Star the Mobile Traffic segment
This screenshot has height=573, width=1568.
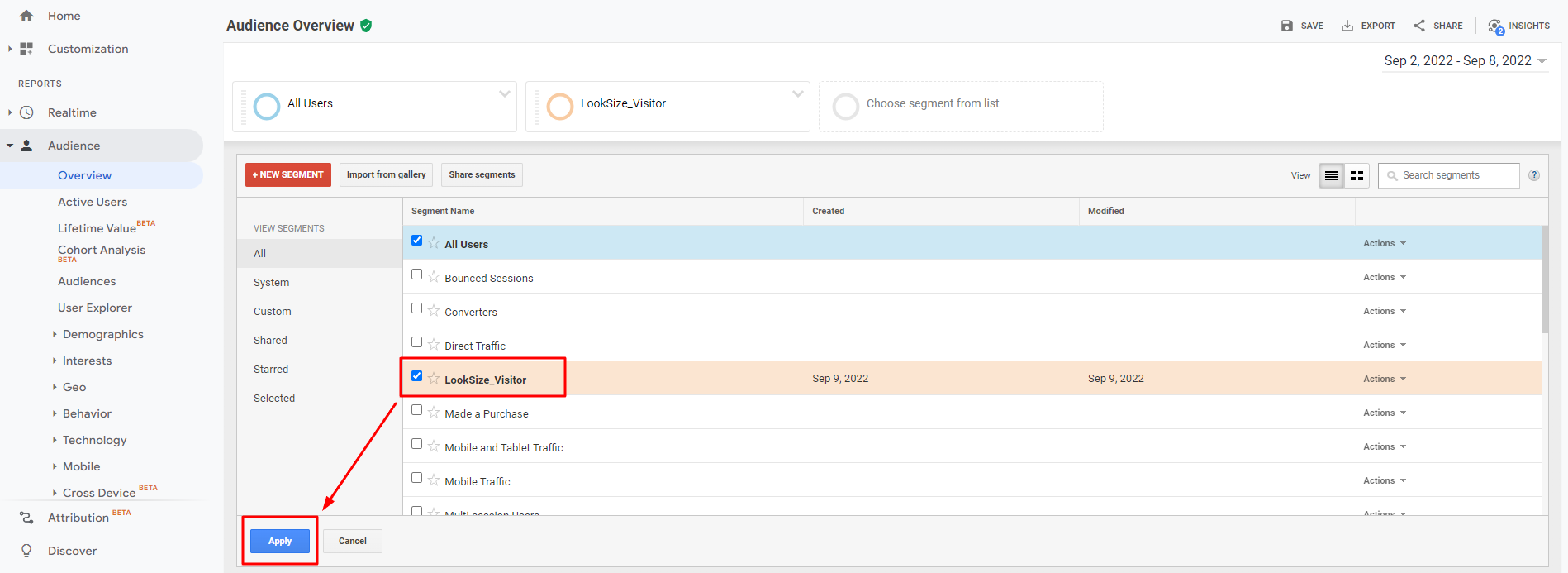pyautogui.click(x=434, y=480)
